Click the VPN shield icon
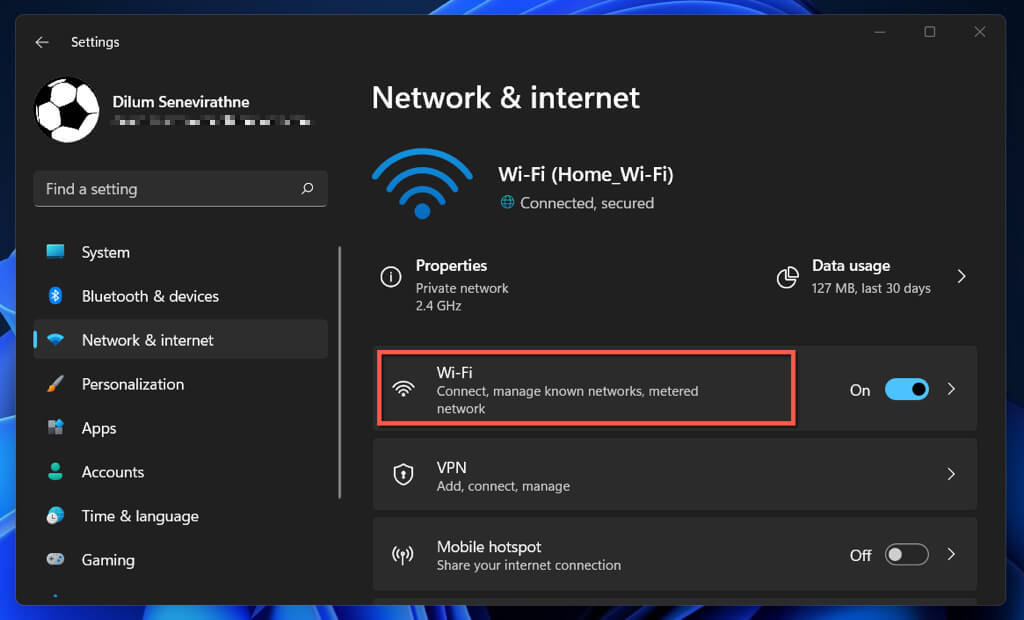 (404, 474)
